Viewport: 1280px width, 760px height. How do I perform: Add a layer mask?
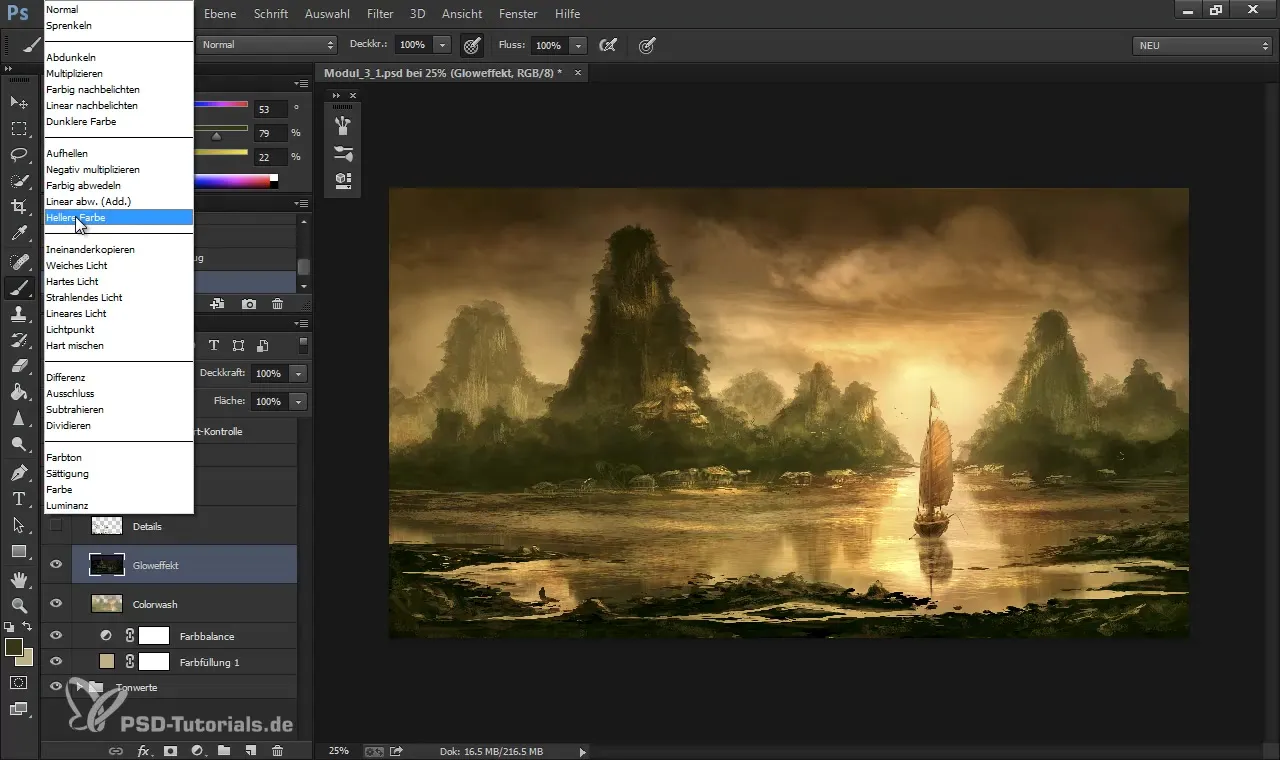pyautogui.click(x=170, y=750)
